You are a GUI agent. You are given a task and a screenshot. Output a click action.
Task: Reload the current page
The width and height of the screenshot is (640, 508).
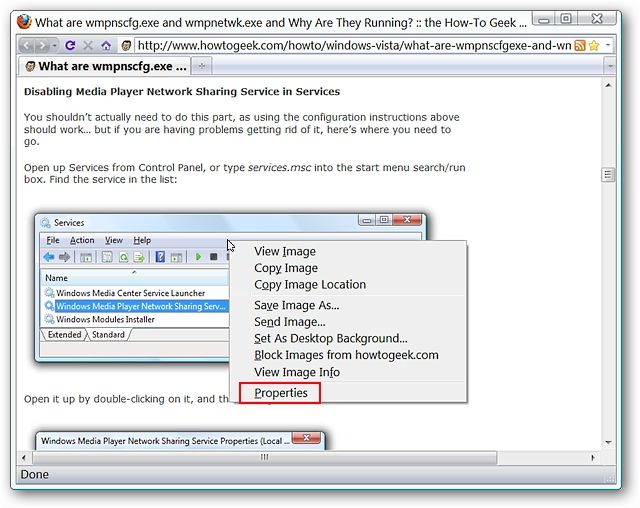(70, 45)
